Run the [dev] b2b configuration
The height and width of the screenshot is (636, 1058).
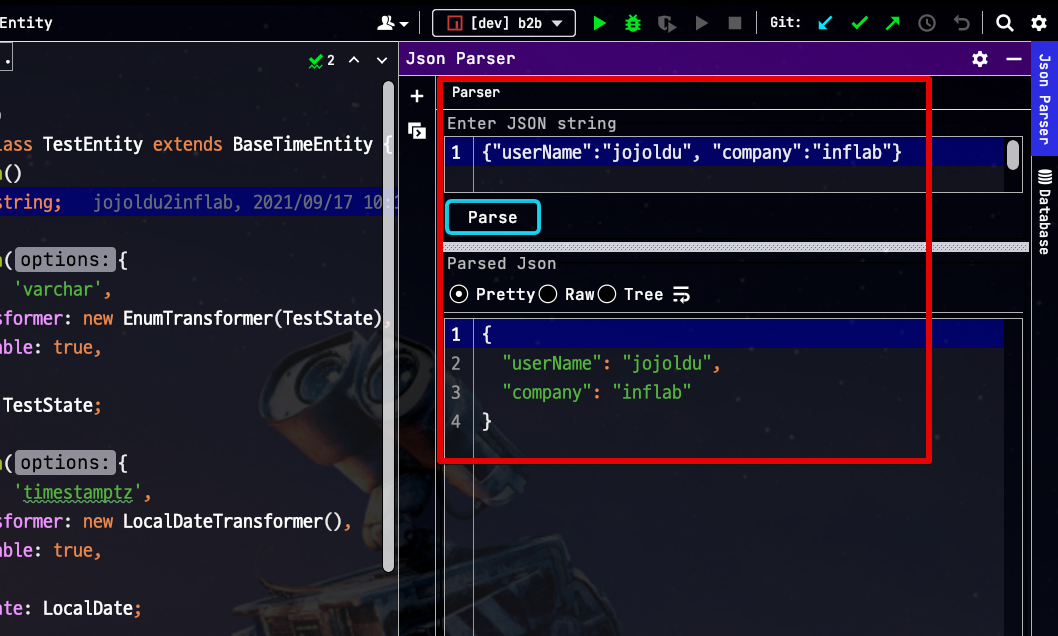(597, 22)
